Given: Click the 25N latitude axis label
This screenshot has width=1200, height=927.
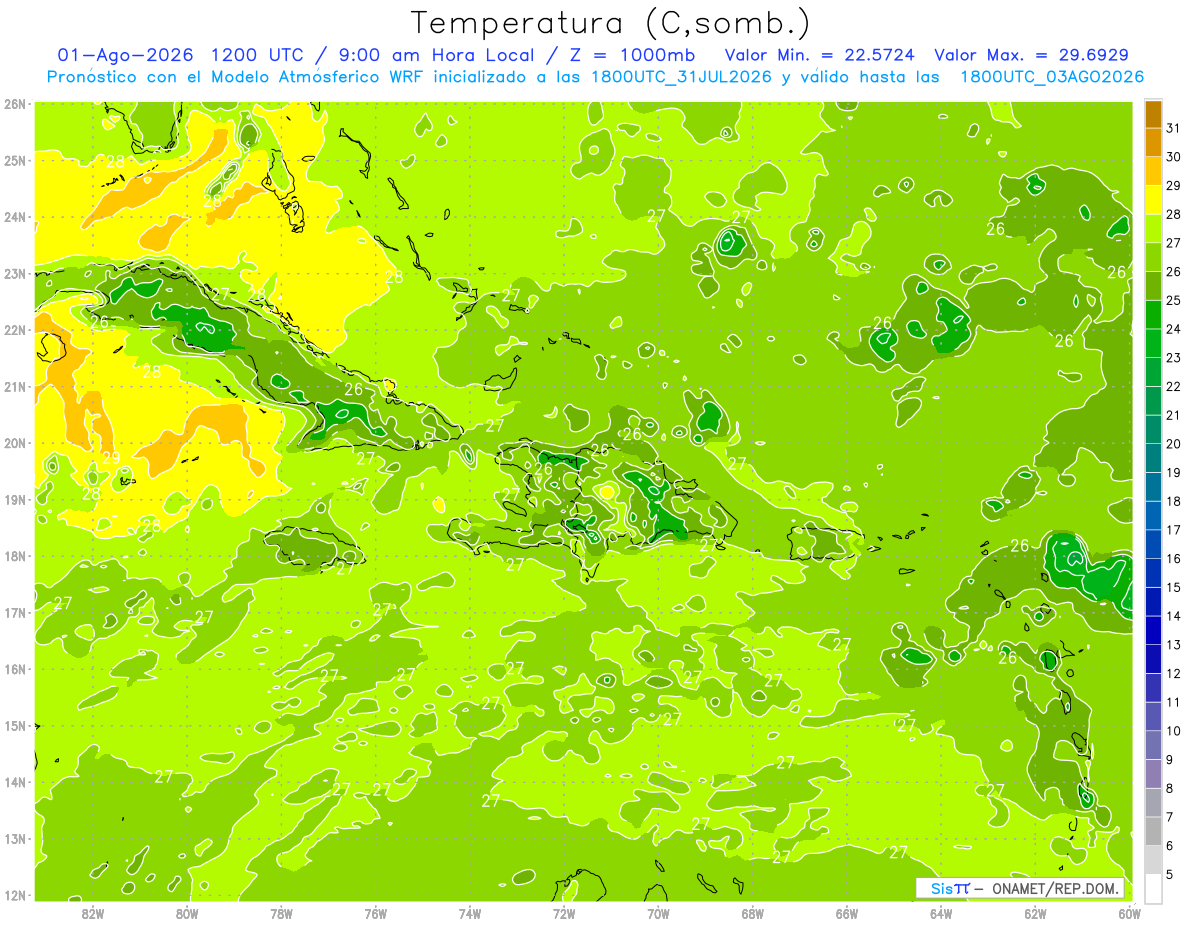Looking at the screenshot, I should tap(15, 160).
